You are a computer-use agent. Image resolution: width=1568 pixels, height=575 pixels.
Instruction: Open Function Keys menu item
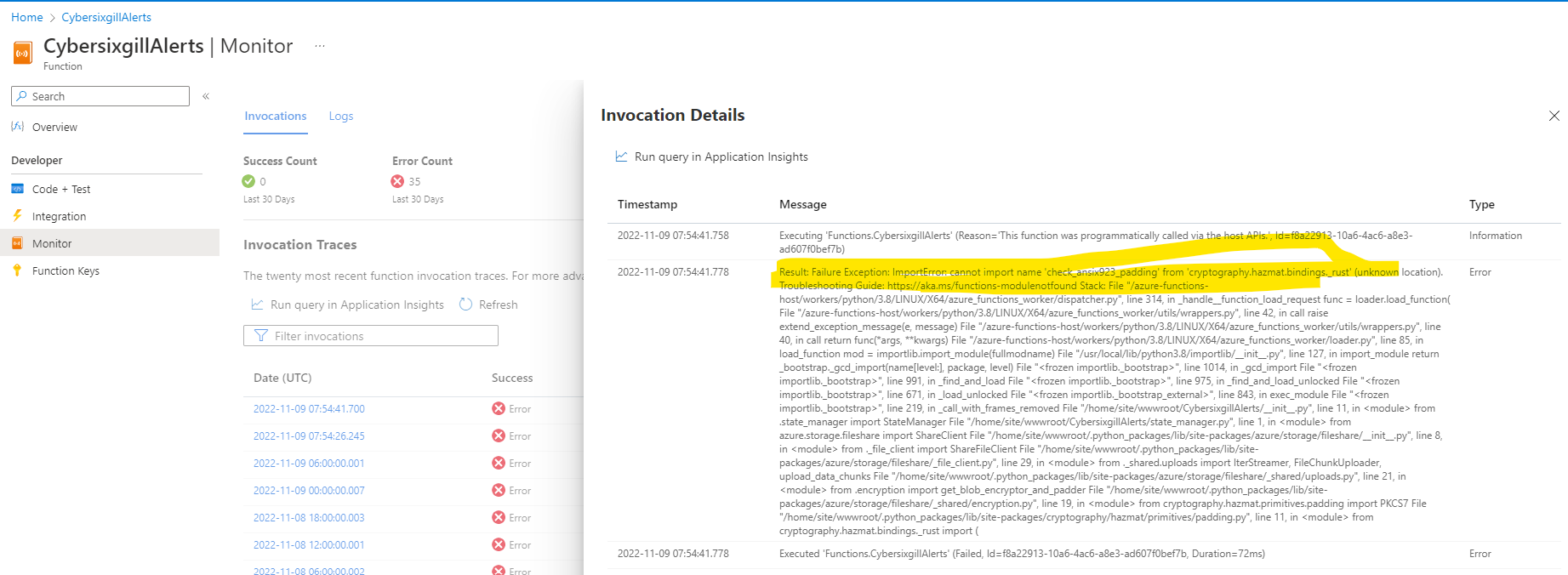pos(66,270)
